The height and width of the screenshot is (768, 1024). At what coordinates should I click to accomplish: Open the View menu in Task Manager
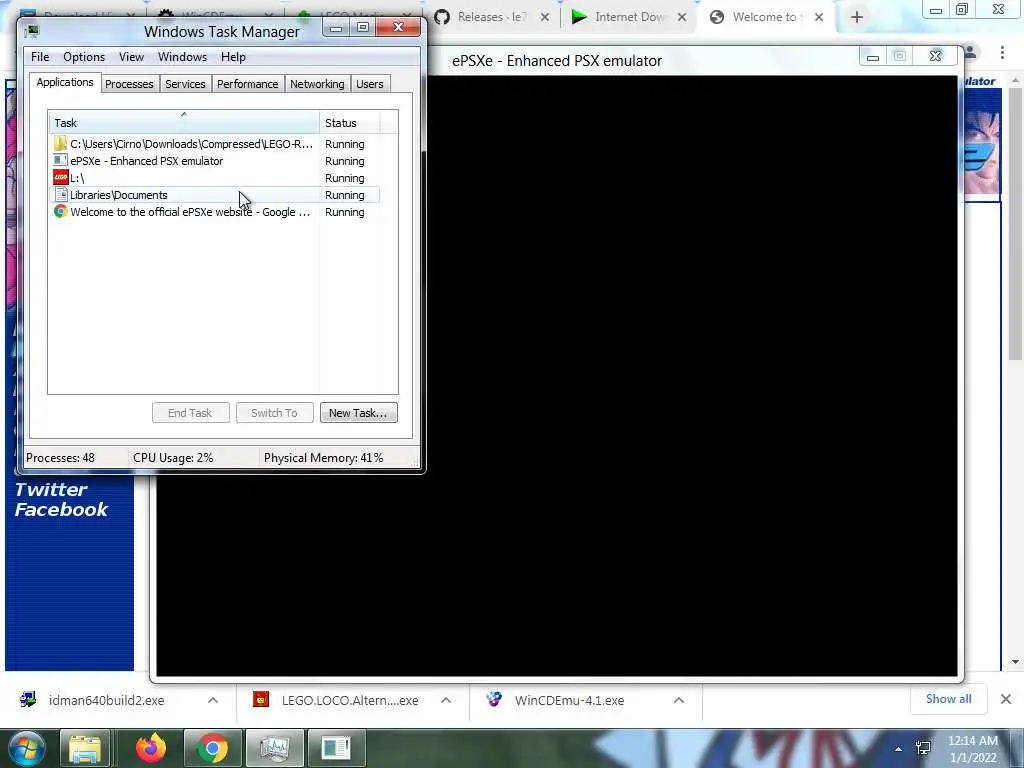click(131, 57)
